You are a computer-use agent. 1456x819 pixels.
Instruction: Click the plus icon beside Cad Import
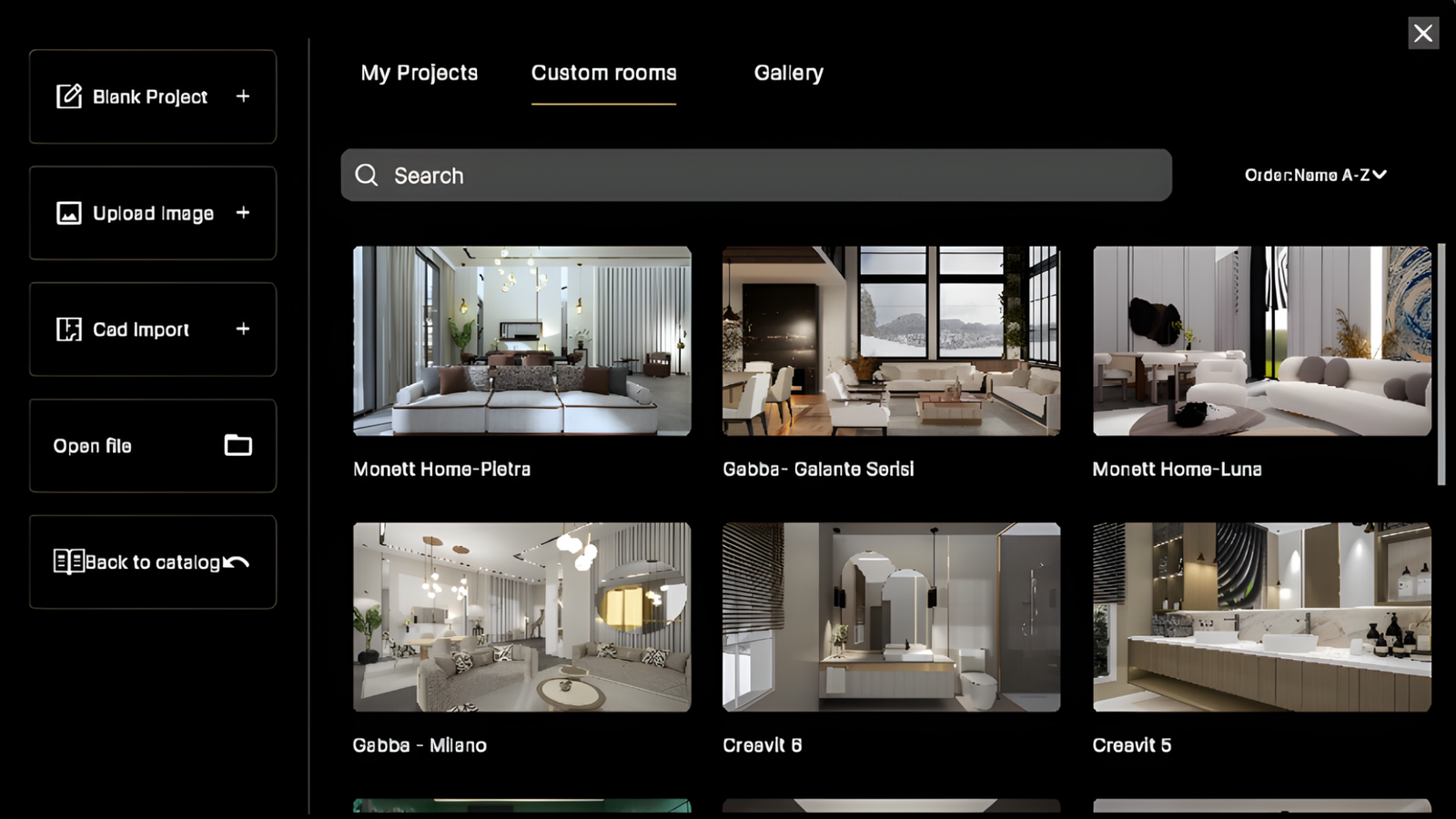243,329
